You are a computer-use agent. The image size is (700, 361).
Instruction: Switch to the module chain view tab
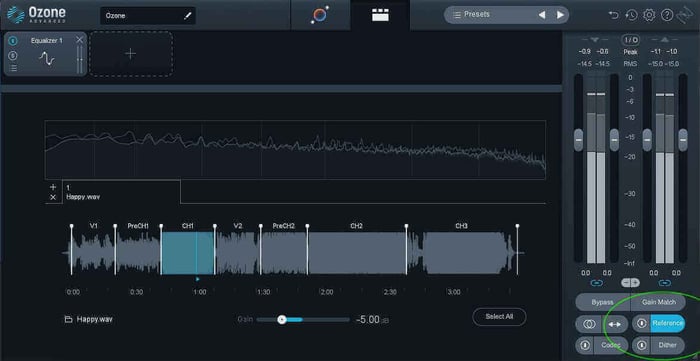(x=380, y=15)
